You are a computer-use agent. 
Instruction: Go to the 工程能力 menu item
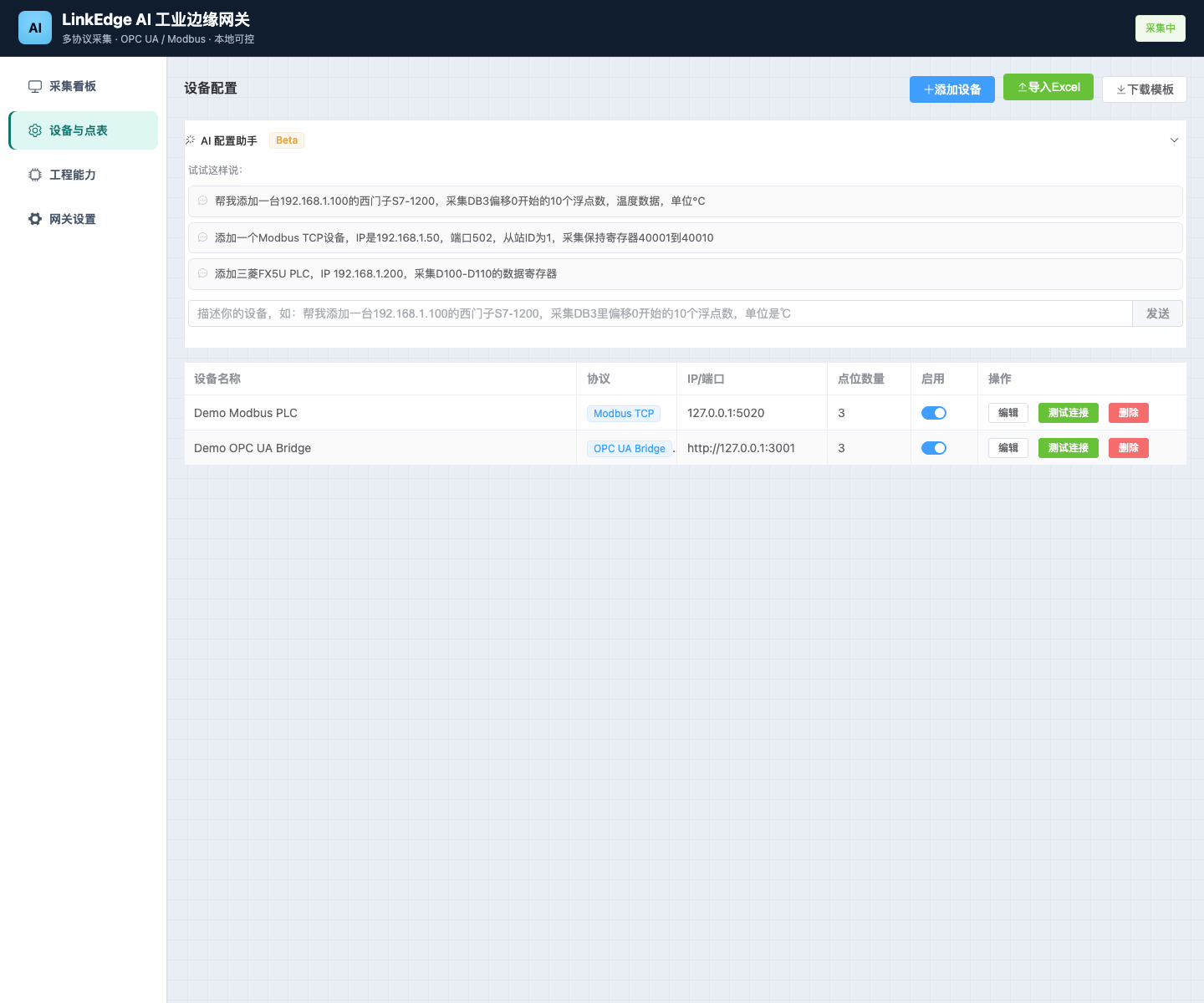tap(84, 175)
